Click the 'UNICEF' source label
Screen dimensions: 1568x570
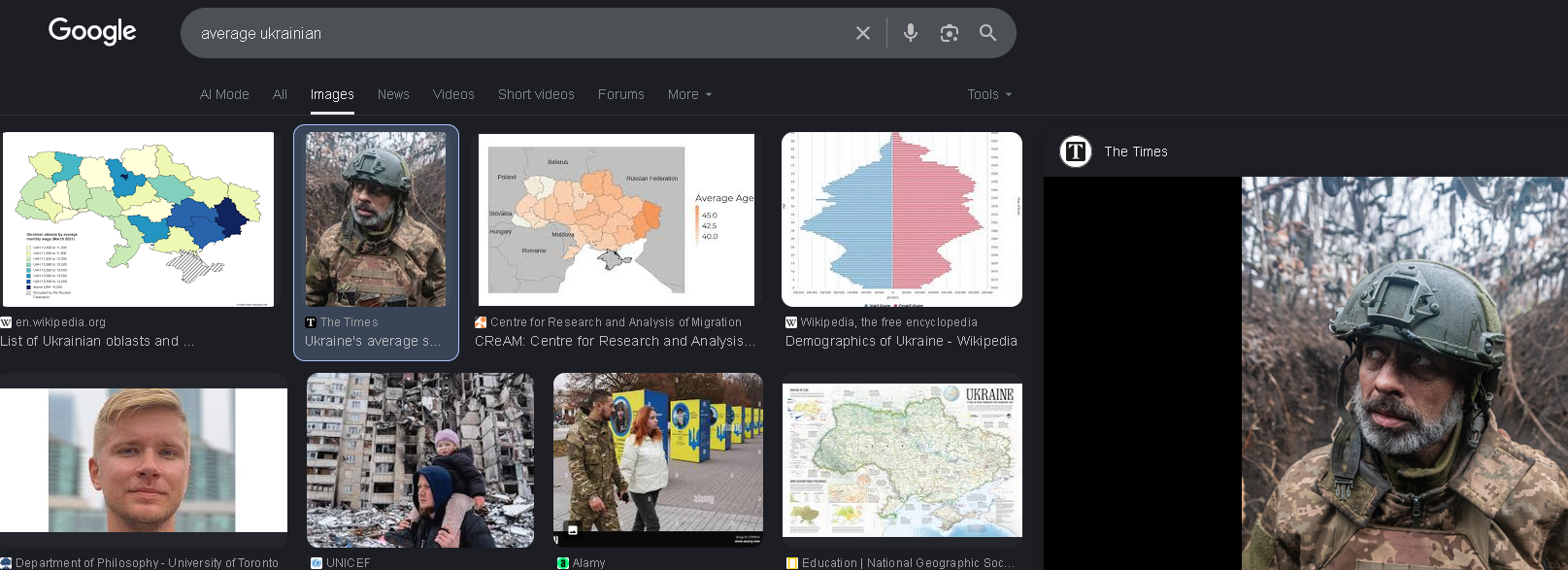pyautogui.click(x=348, y=563)
